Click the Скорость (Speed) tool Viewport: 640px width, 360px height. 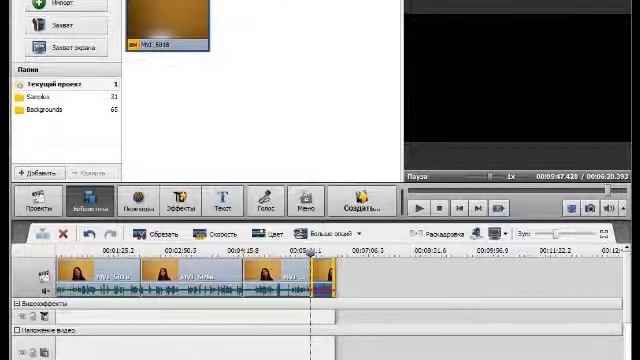215,234
